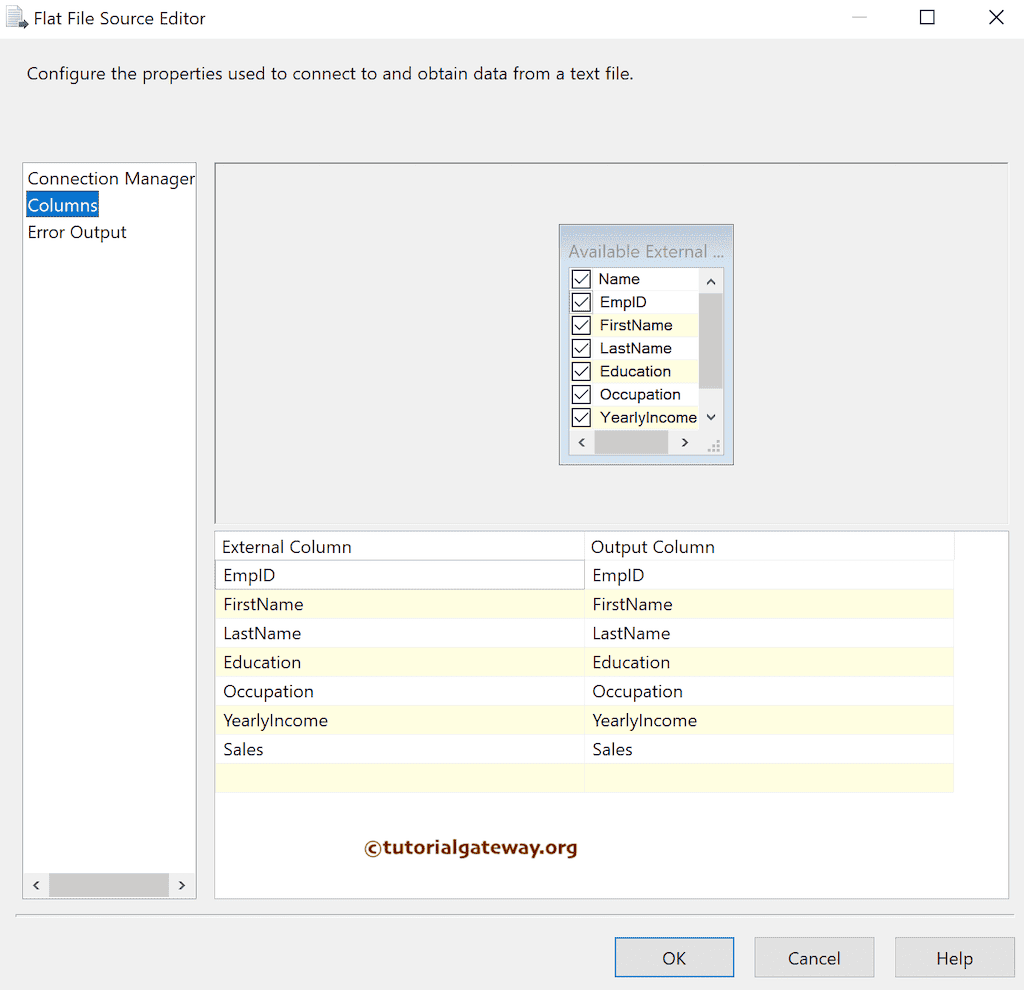Disable the Education column checkbox

pos(581,371)
